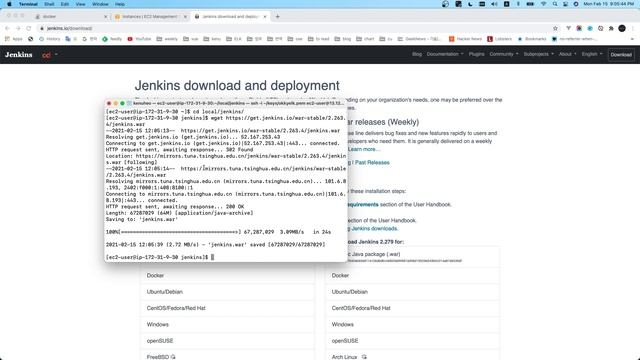
Task: Go forward in browser history
Action: click(x=18, y=28)
